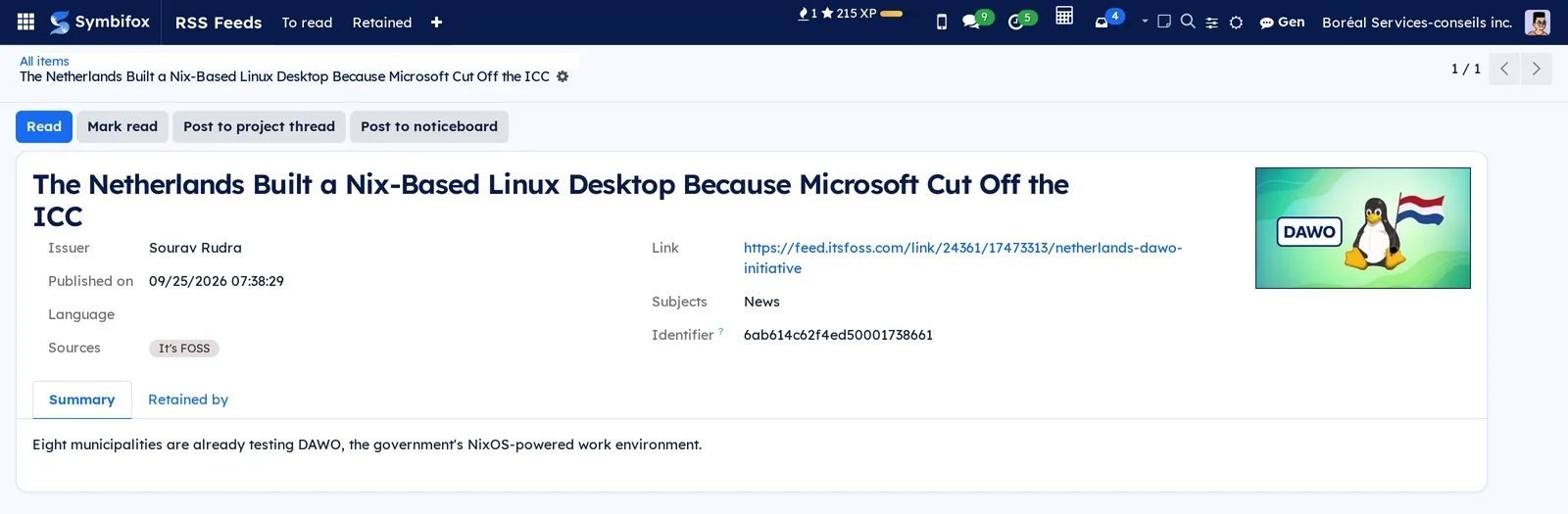Select the Summary tab
1568x514 pixels.
point(82,399)
